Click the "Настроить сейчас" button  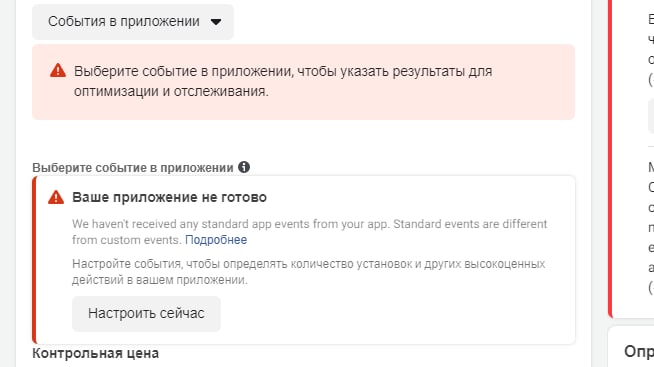[146, 314]
